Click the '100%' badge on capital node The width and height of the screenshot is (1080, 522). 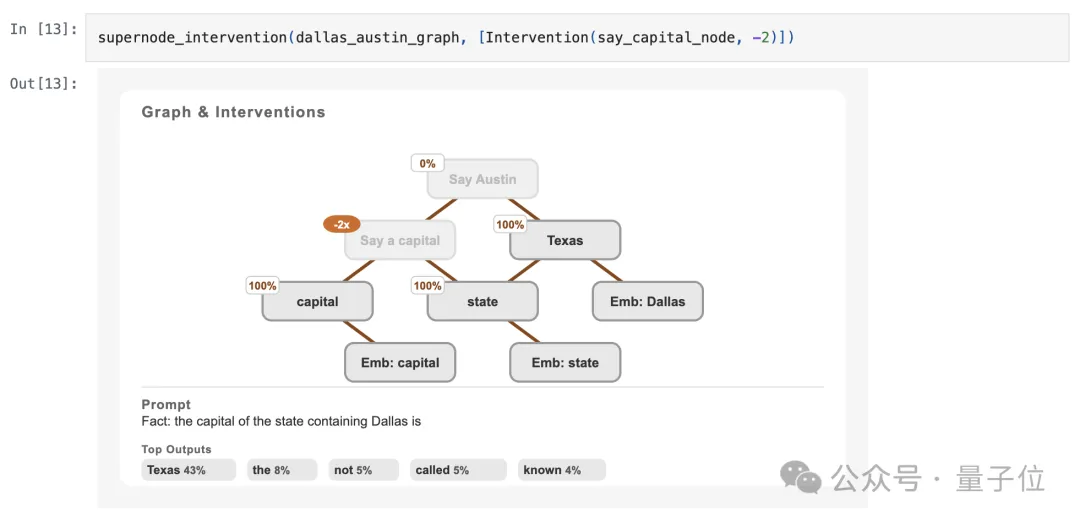pyautogui.click(x=262, y=286)
